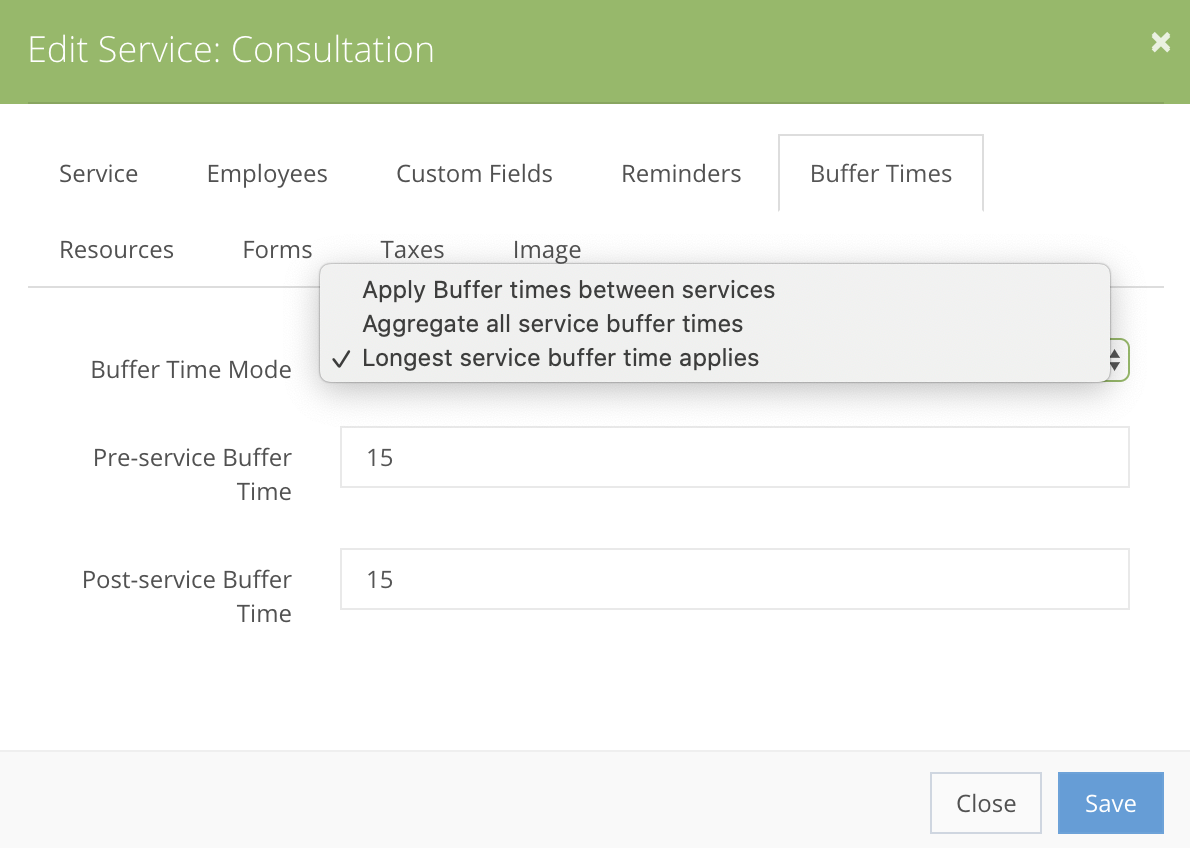The height and width of the screenshot is (848, 1190).
Task: Click the Close button
Action: [x=985, y=802]
